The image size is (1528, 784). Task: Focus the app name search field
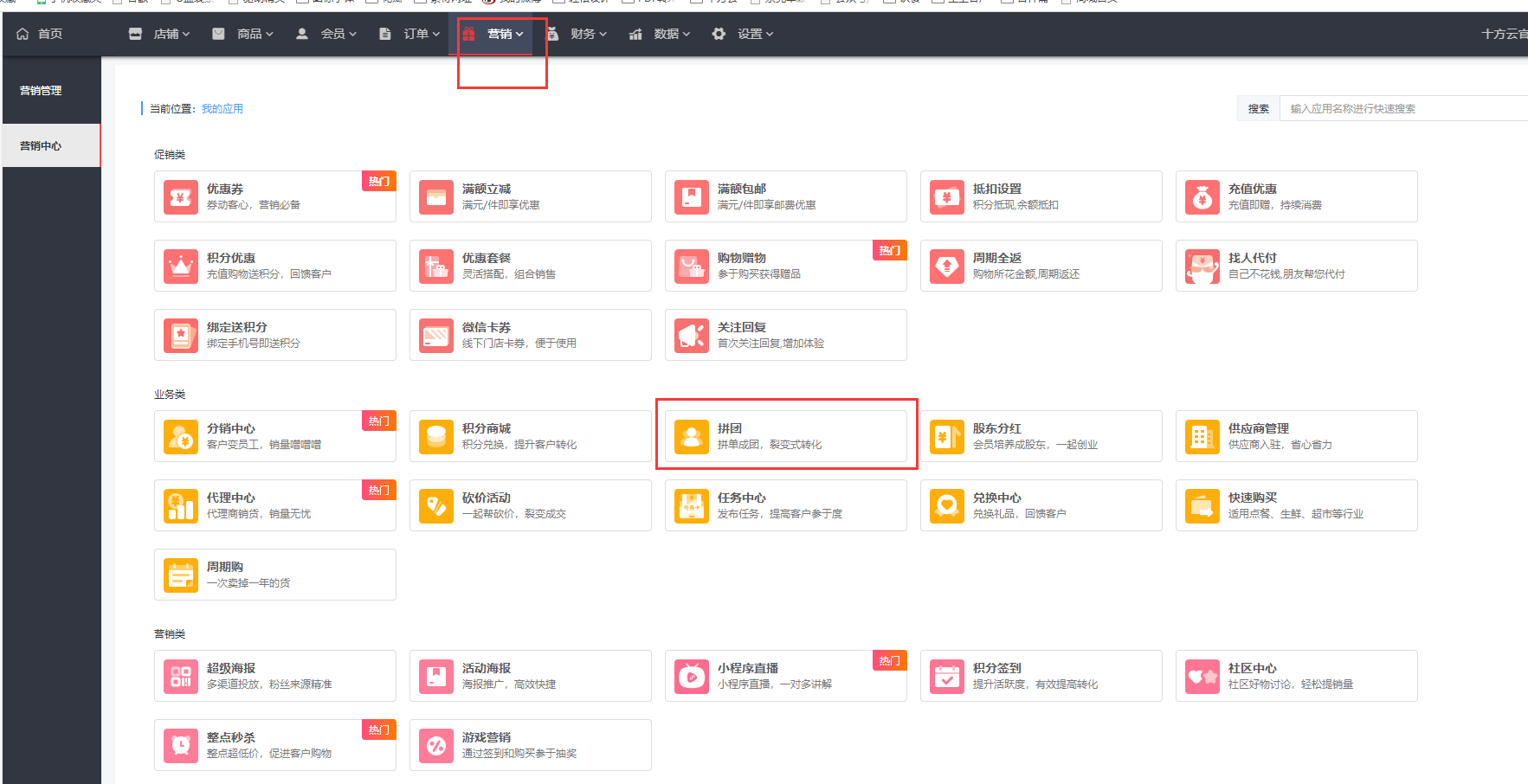tap(1404, 109)
